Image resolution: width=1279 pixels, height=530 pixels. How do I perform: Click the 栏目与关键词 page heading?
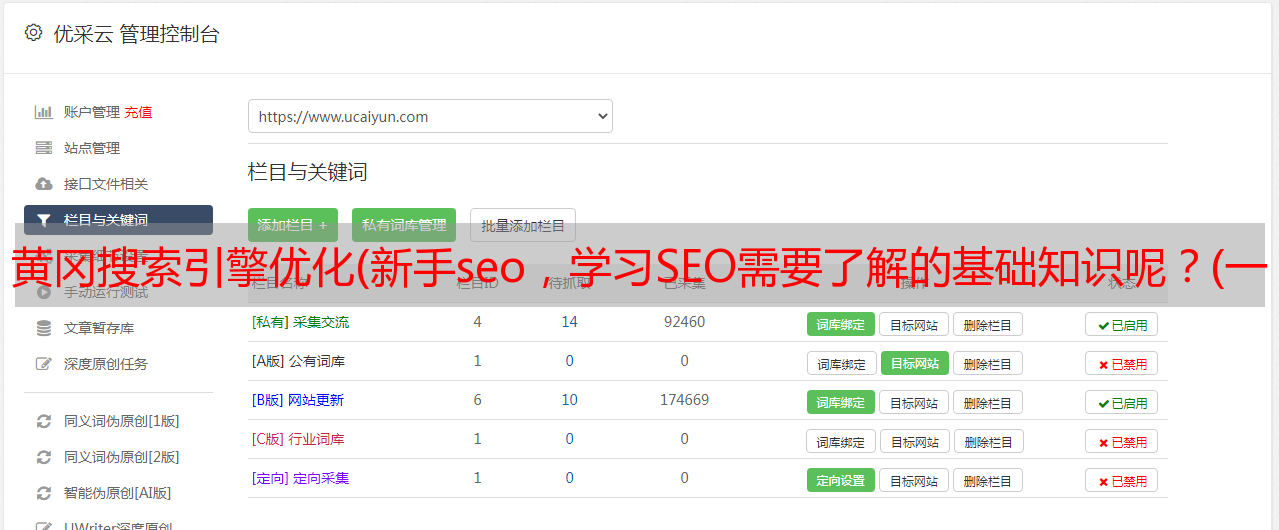click(x=308, y=172)
